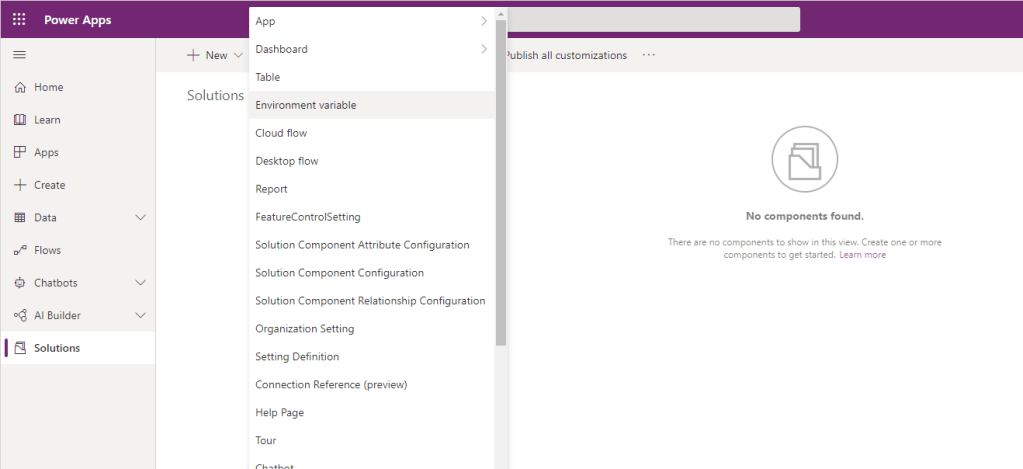Collapse the left navigation hamburger menu
The width and height of the screenshot is (1023, 469).
pos(19,54)
